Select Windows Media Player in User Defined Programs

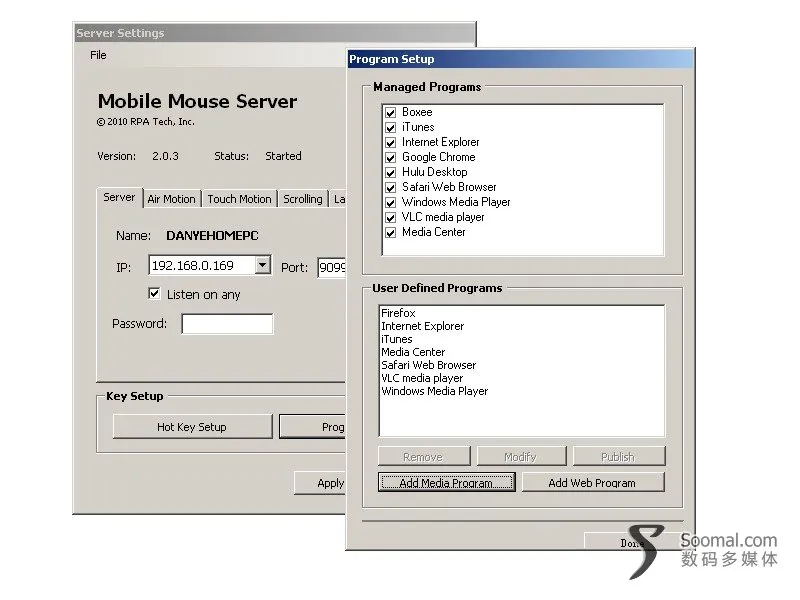coord(435,391)
